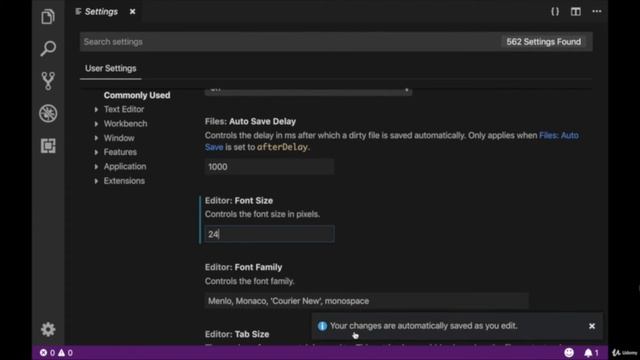Open settings JSON with braces icon
640x360 pixels.
point(555,11)
